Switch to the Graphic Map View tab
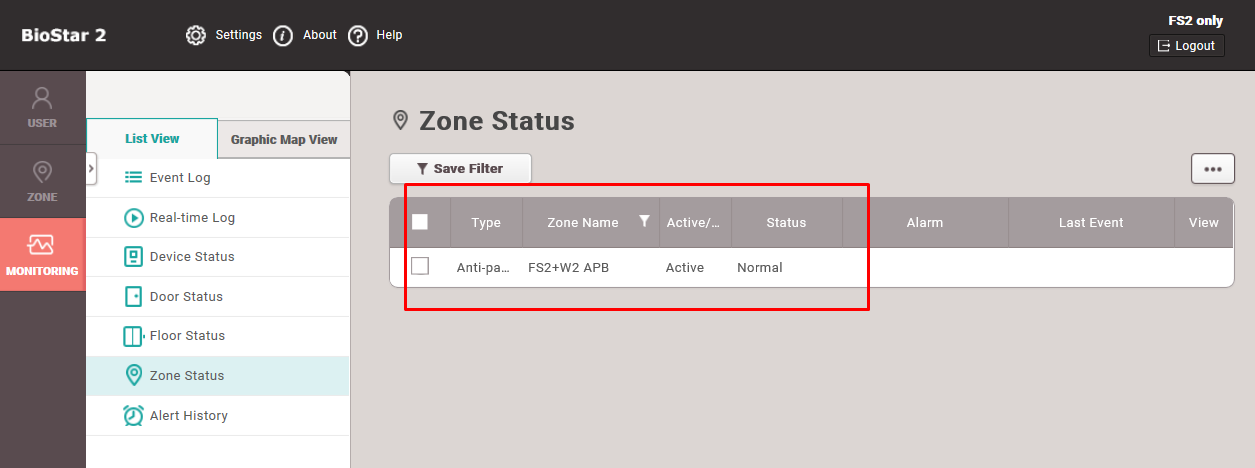 click(284, 139)
